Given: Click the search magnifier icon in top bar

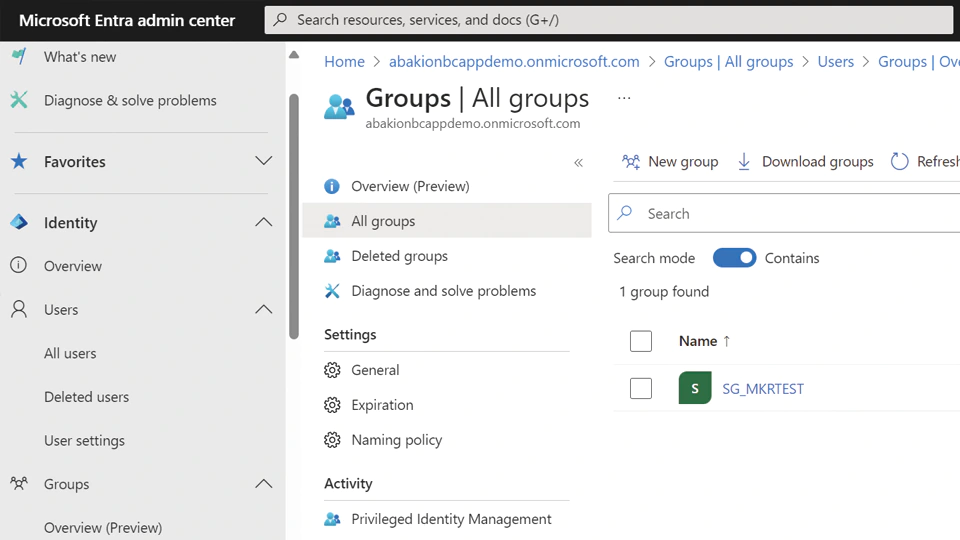Looking at the screenshot, I should (x=280, y=20).
